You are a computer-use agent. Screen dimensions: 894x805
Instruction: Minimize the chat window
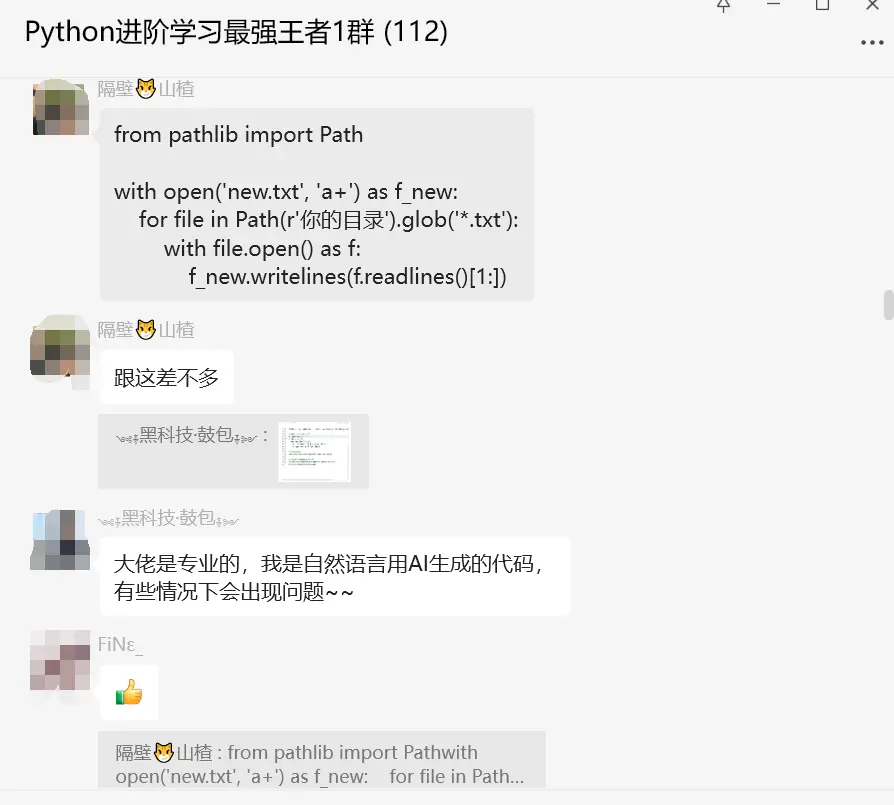tap(773, 5)
